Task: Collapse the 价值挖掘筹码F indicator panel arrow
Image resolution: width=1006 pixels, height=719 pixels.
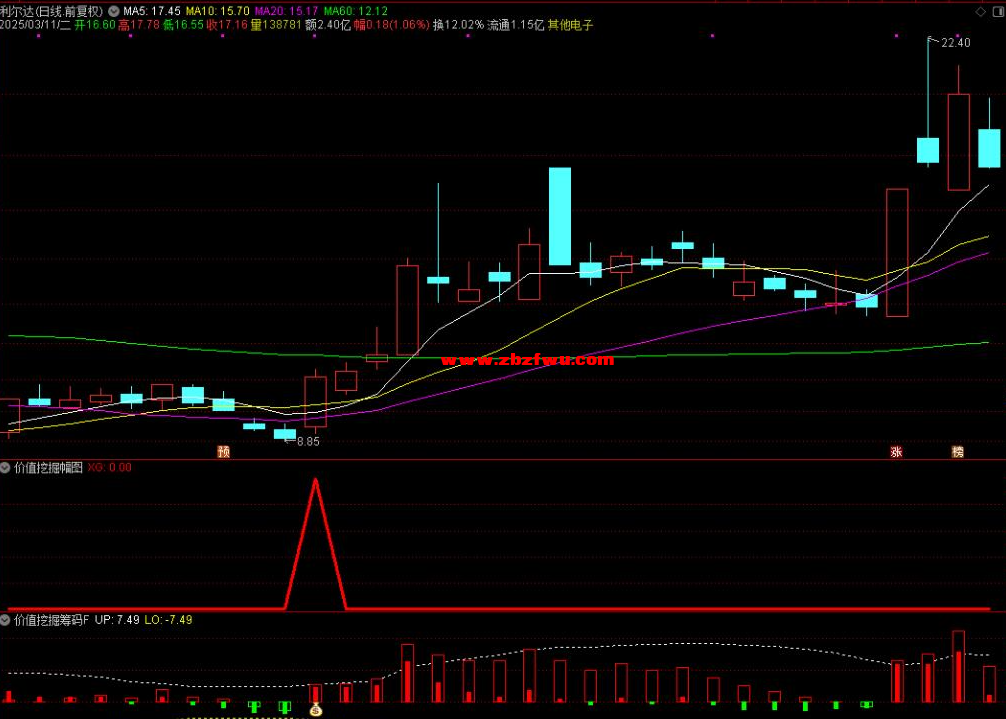Action: (x=5, y=620)
